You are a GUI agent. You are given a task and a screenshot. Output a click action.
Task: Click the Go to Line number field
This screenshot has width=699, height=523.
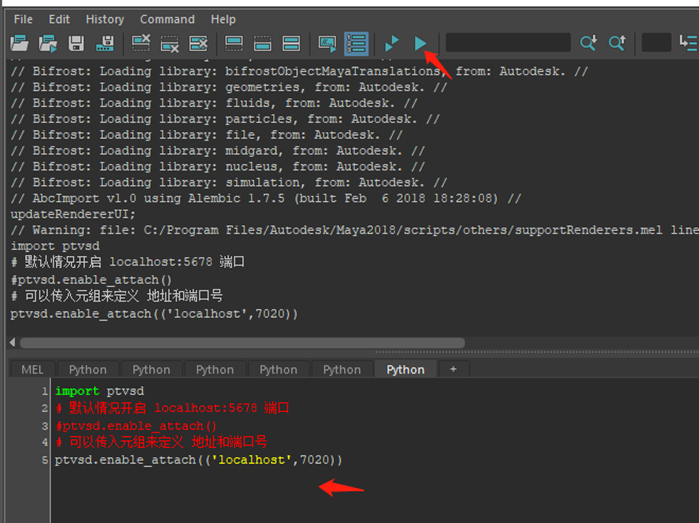coord(656,43)
